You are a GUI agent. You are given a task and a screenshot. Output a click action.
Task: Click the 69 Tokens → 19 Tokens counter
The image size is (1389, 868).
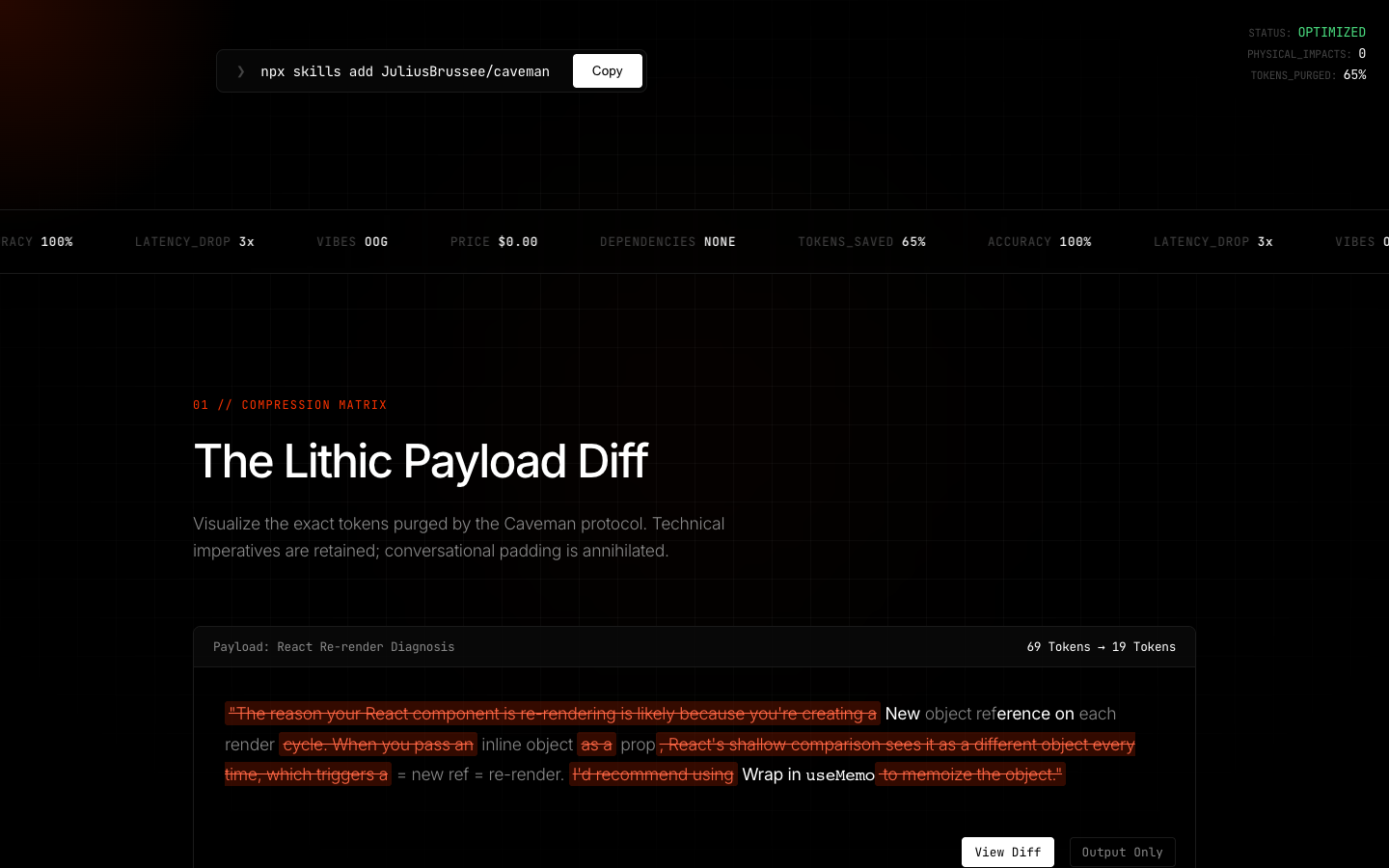coord(1101,647)
